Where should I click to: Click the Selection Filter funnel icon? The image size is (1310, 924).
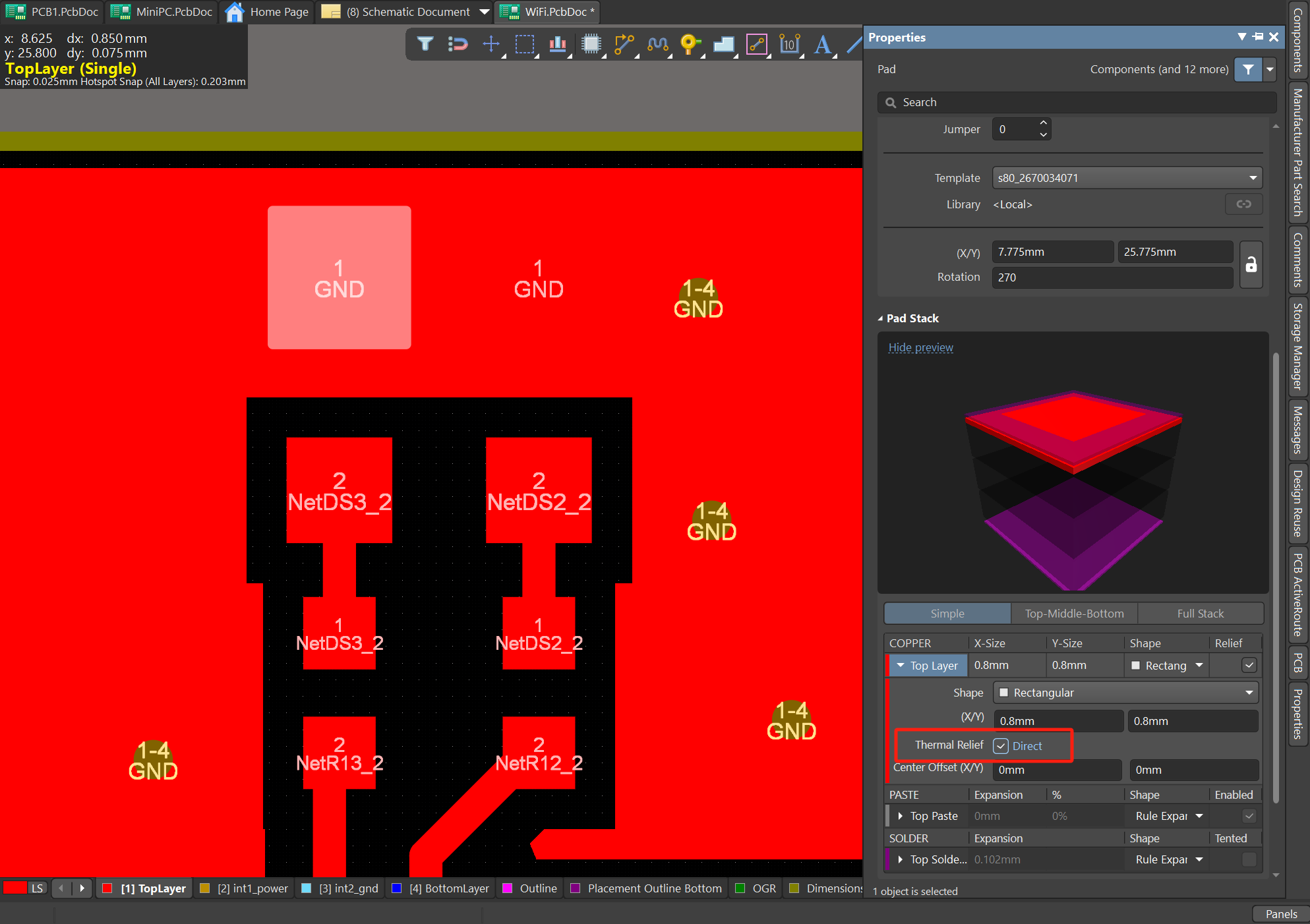coord(425,44)
